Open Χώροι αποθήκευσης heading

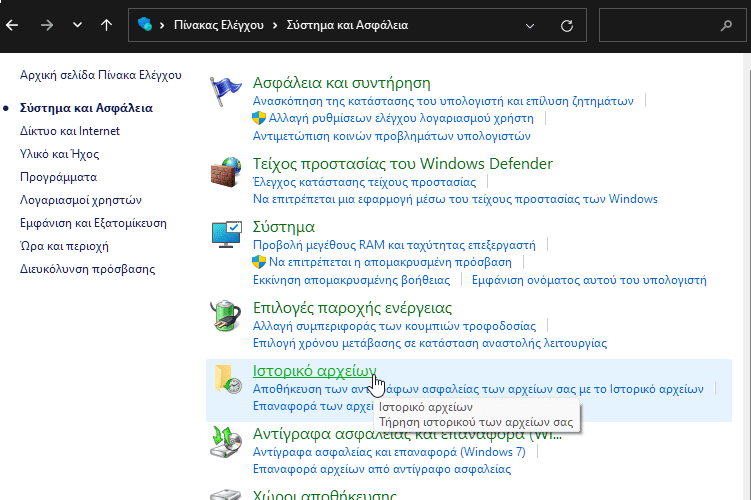coord(325,494)
